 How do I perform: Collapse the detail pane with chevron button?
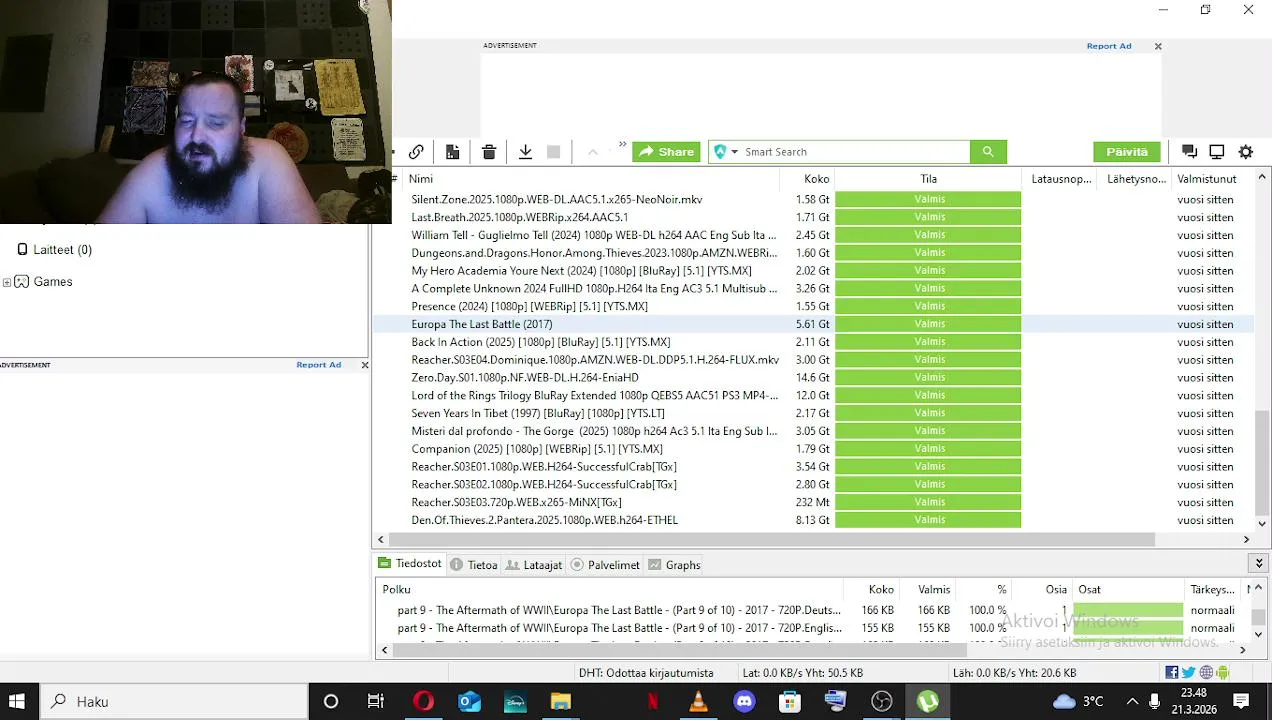1259,564
